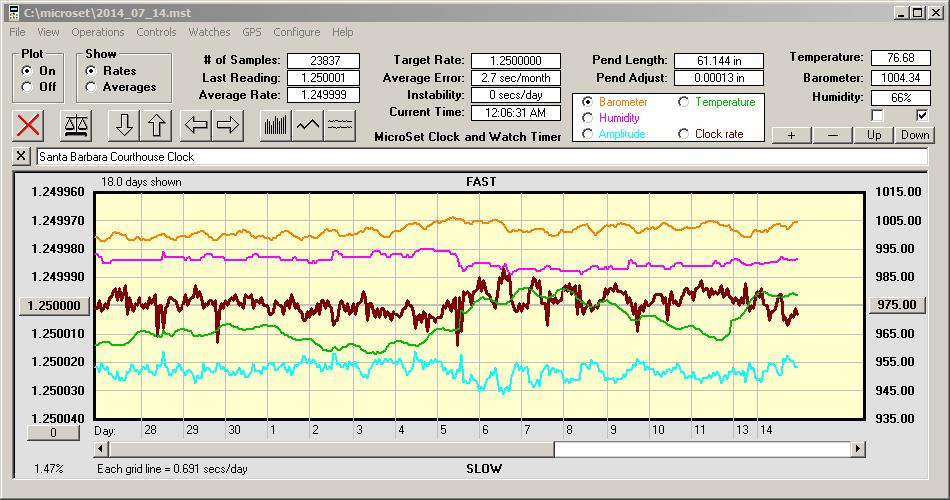This screenshot has height=500, width=950.
Task: Choose the Temperature trace radio
Action: pyautogui.click(x=683, y=102)
